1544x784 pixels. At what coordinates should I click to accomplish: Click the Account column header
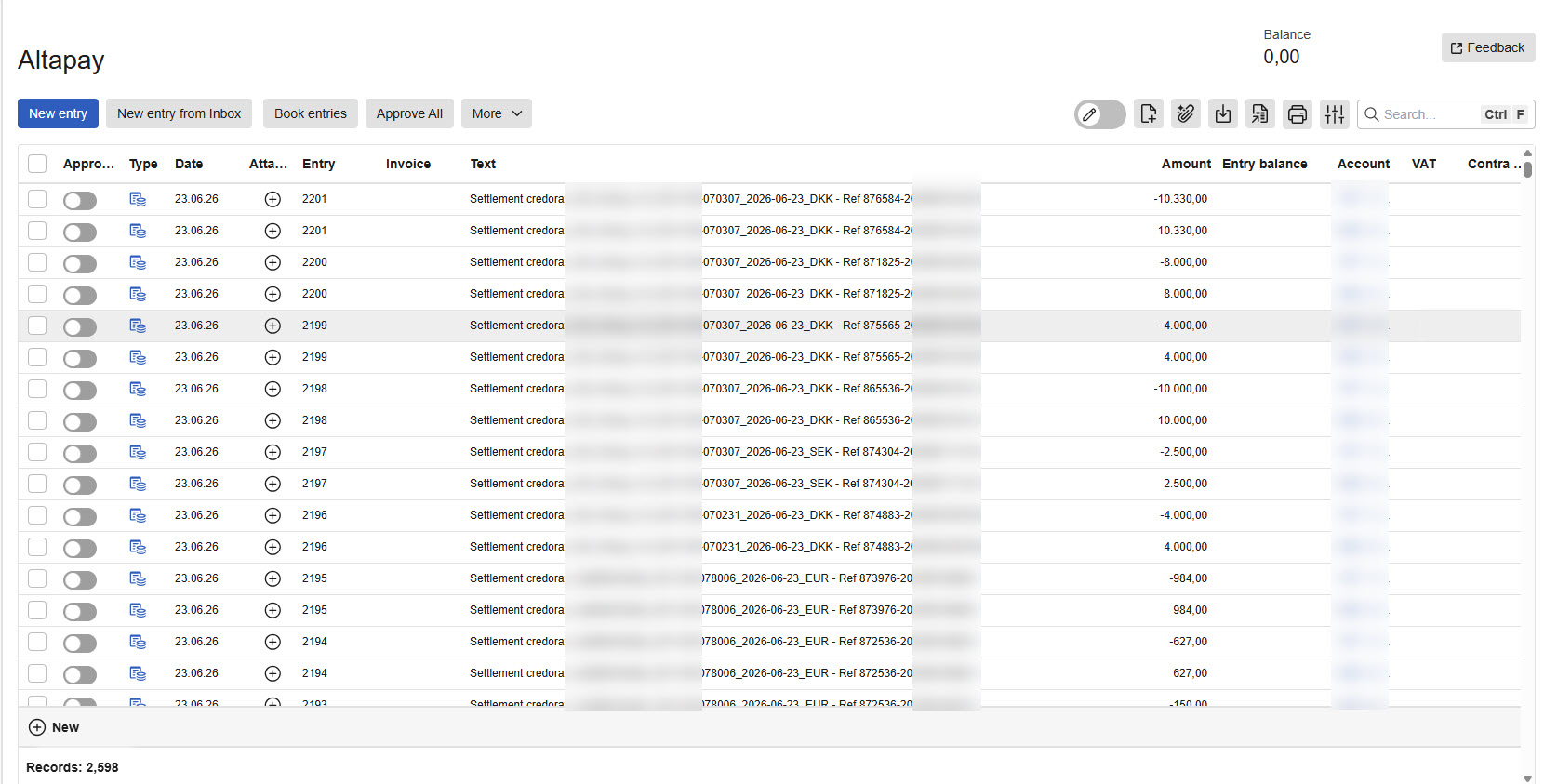pos(1364,164)
